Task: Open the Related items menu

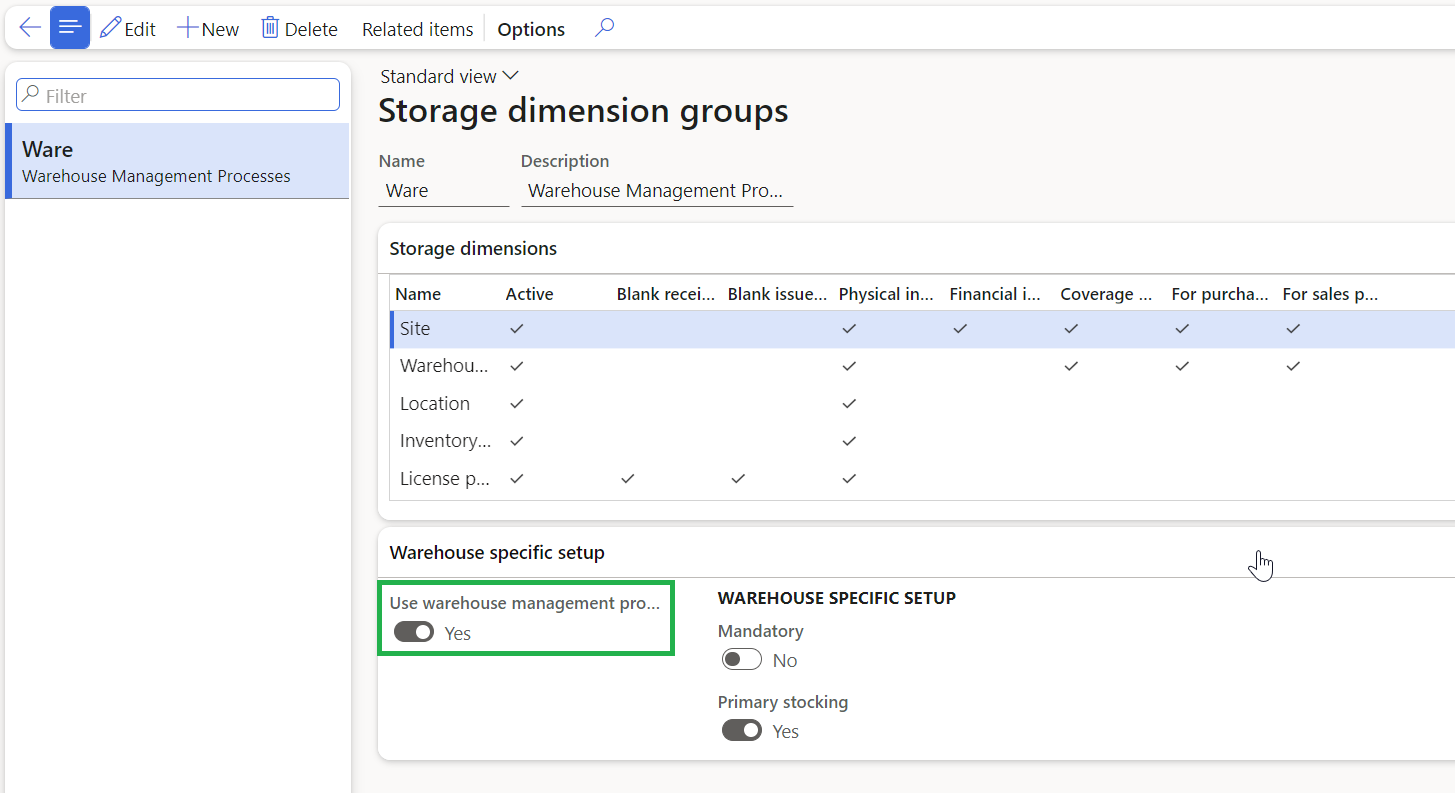Action: (x=418, y=29)
